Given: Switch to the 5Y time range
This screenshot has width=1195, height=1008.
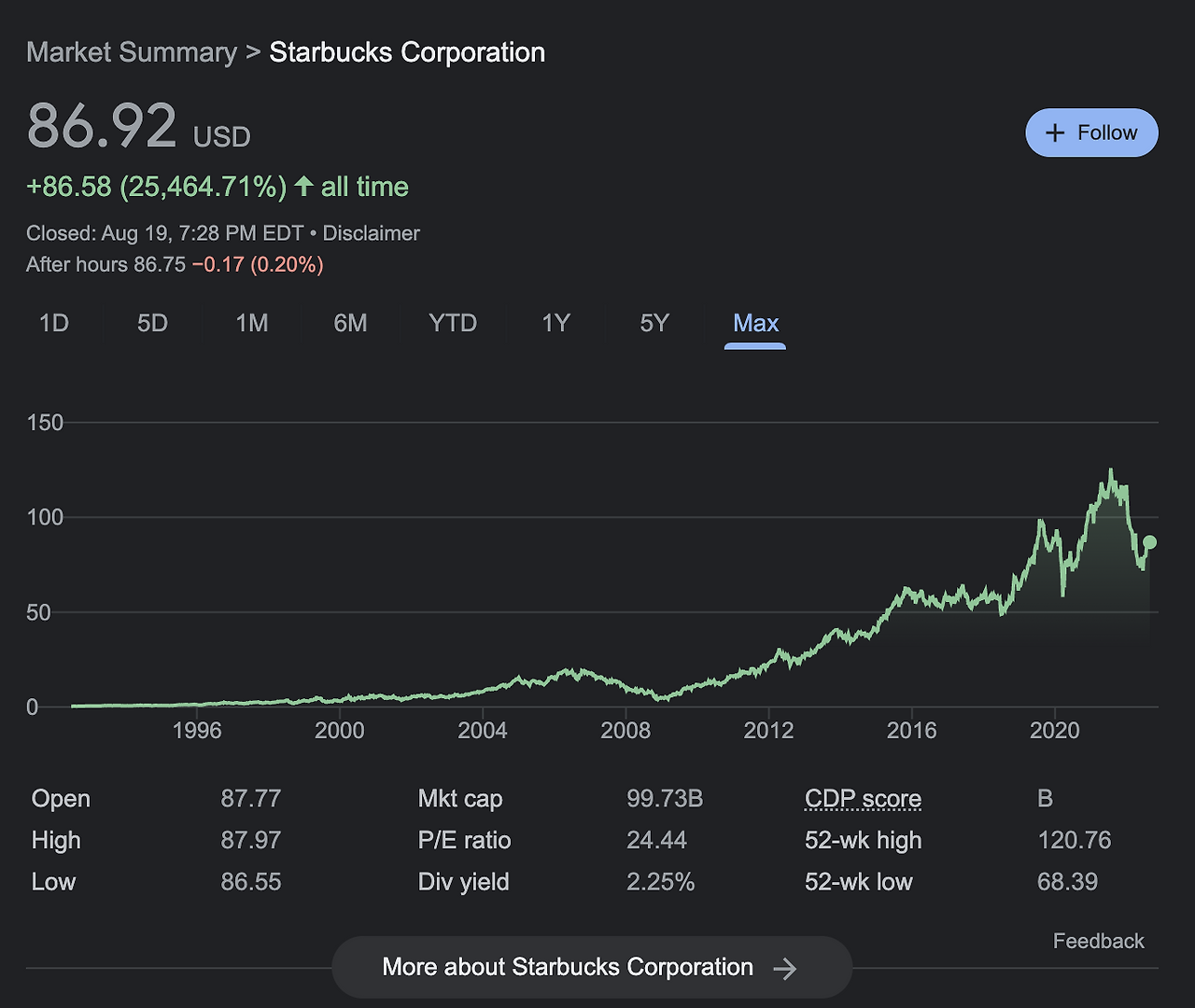Looking at the screenshot, I should pyautogui.click(x=654, y=323).
